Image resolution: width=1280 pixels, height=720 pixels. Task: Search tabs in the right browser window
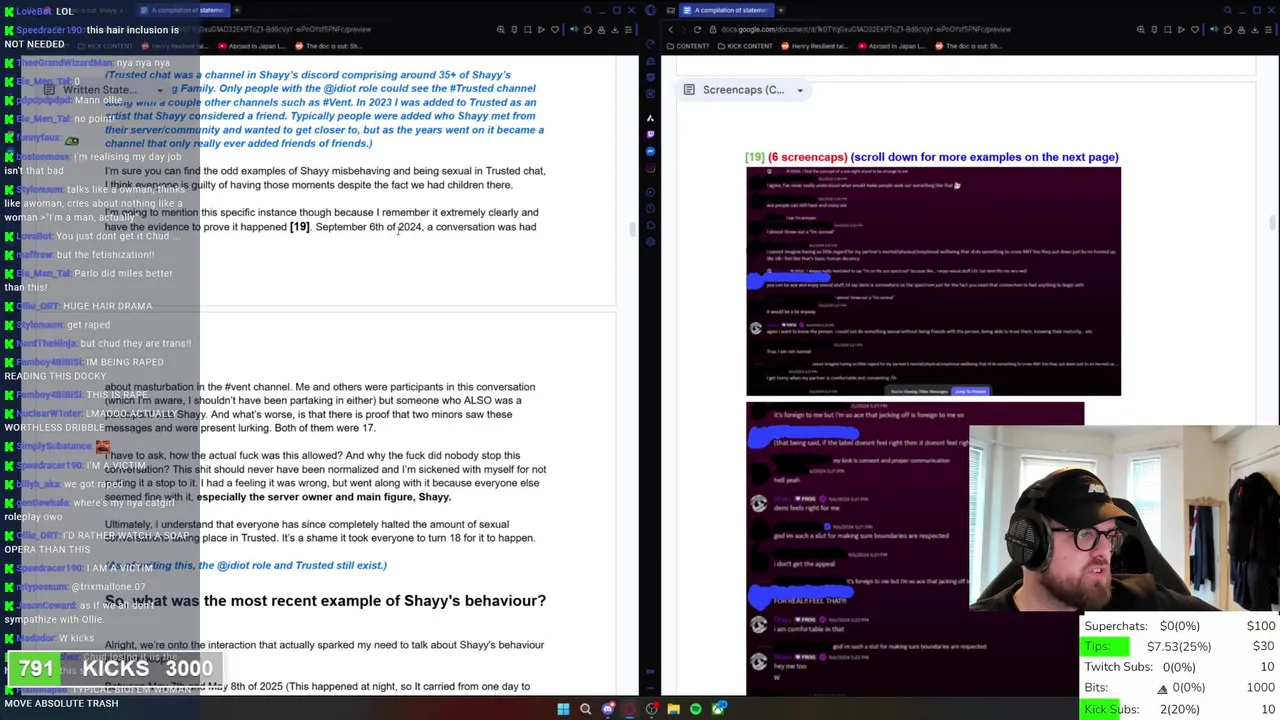coord(1228,10)
